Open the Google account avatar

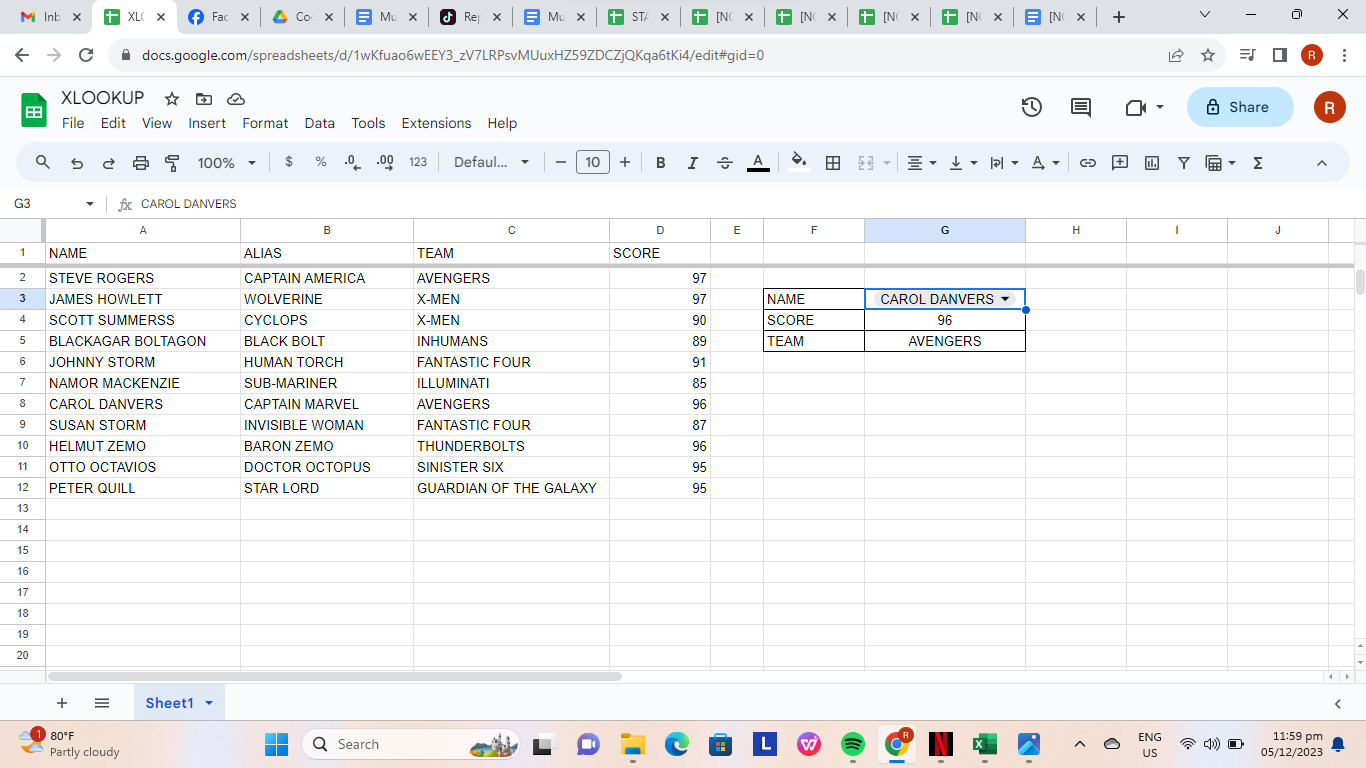[x=1330, y=107]
